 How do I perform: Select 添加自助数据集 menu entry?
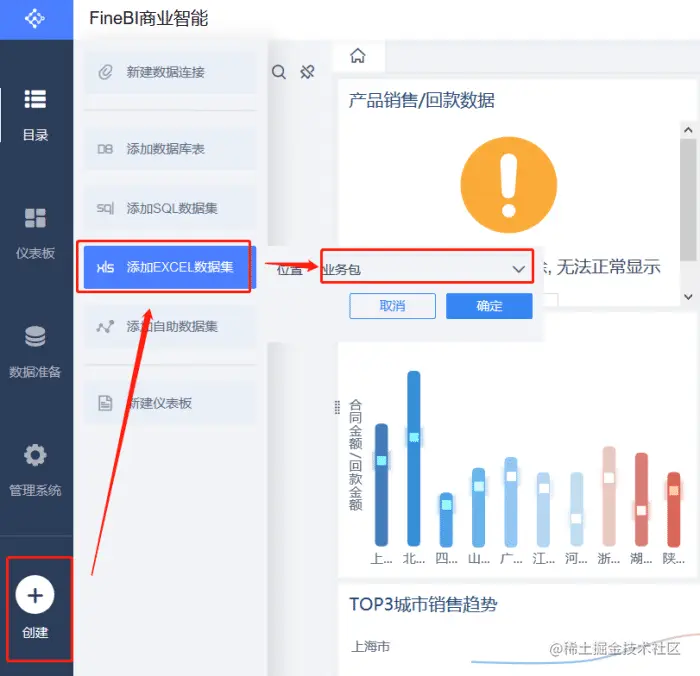pos(170,326)
